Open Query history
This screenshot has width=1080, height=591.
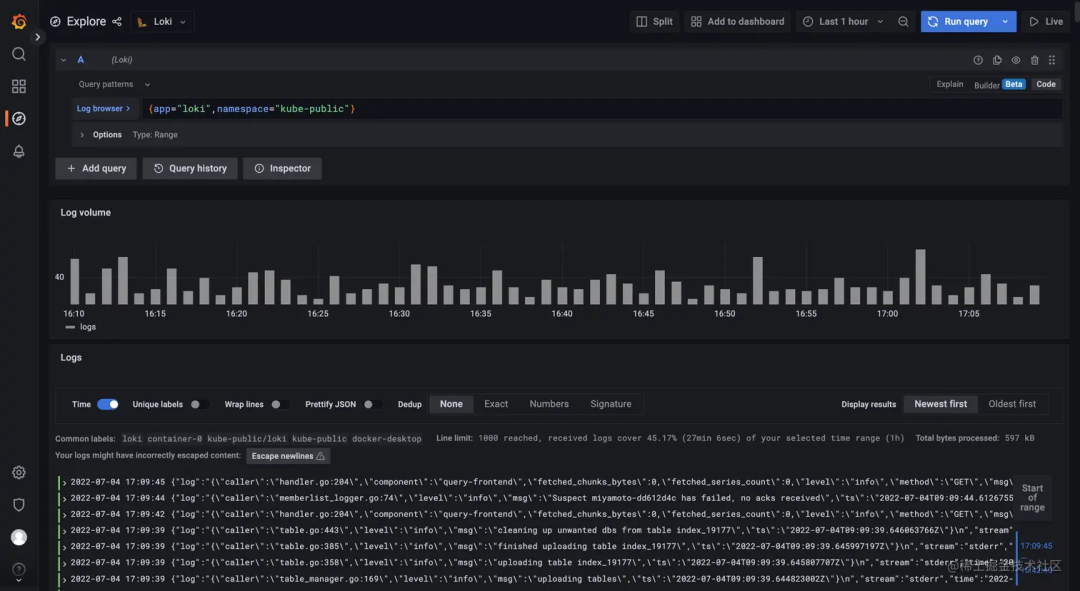(x=190, y=168)
